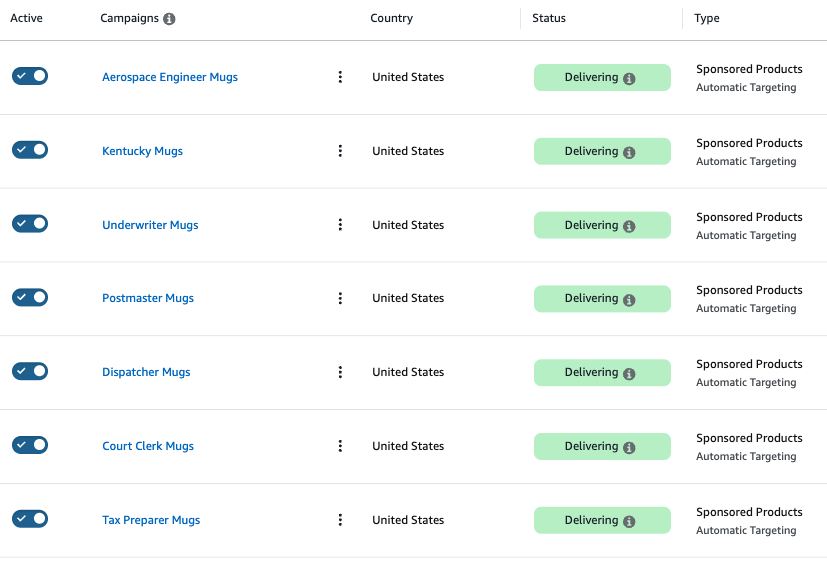Click info icon in Kentucky Mugs Delivering status

629,153
